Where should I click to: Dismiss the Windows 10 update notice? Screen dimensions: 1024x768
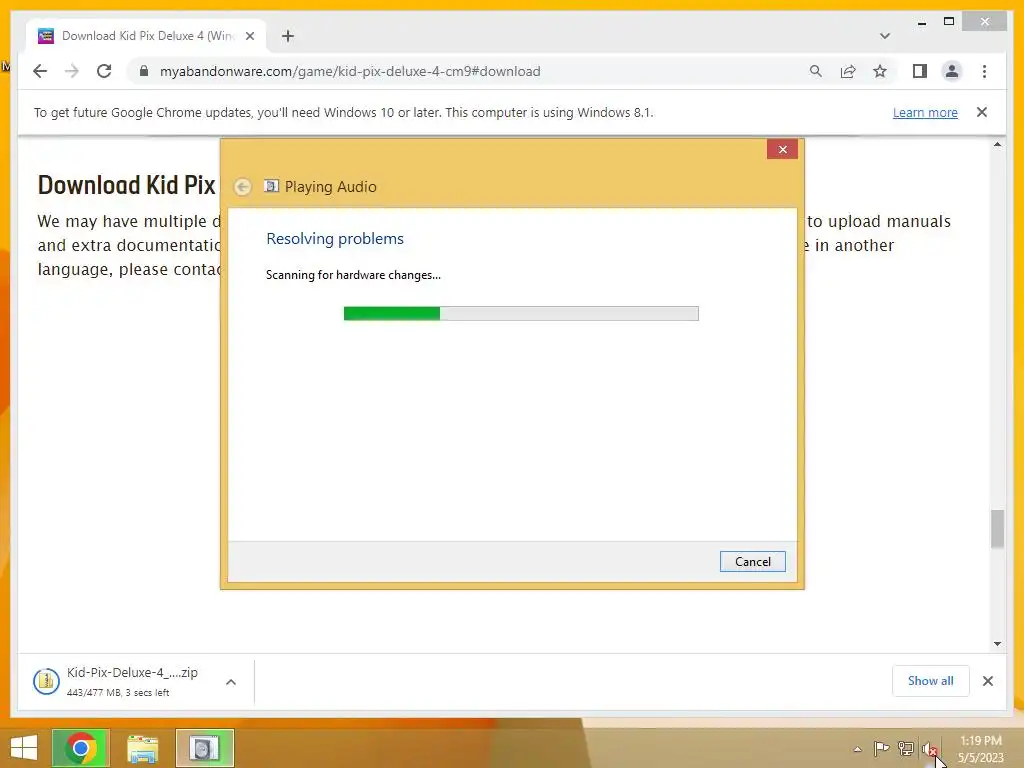pos(982,112)
